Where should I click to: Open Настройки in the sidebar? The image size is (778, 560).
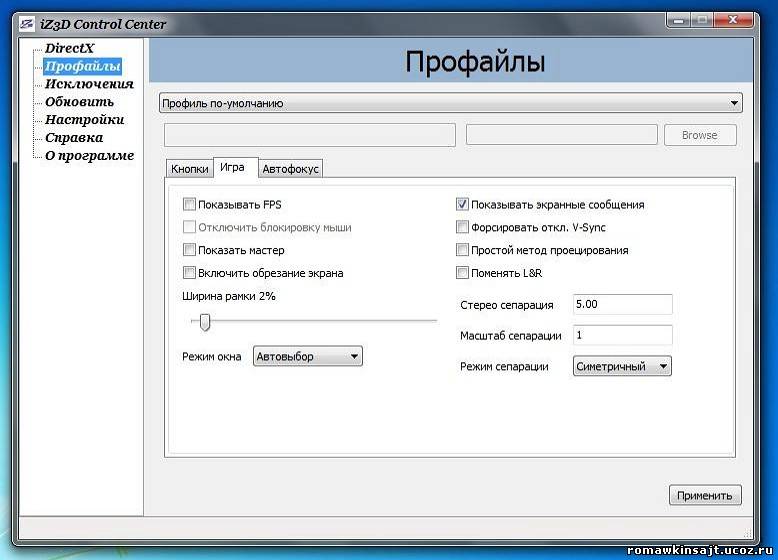point(84,120)
